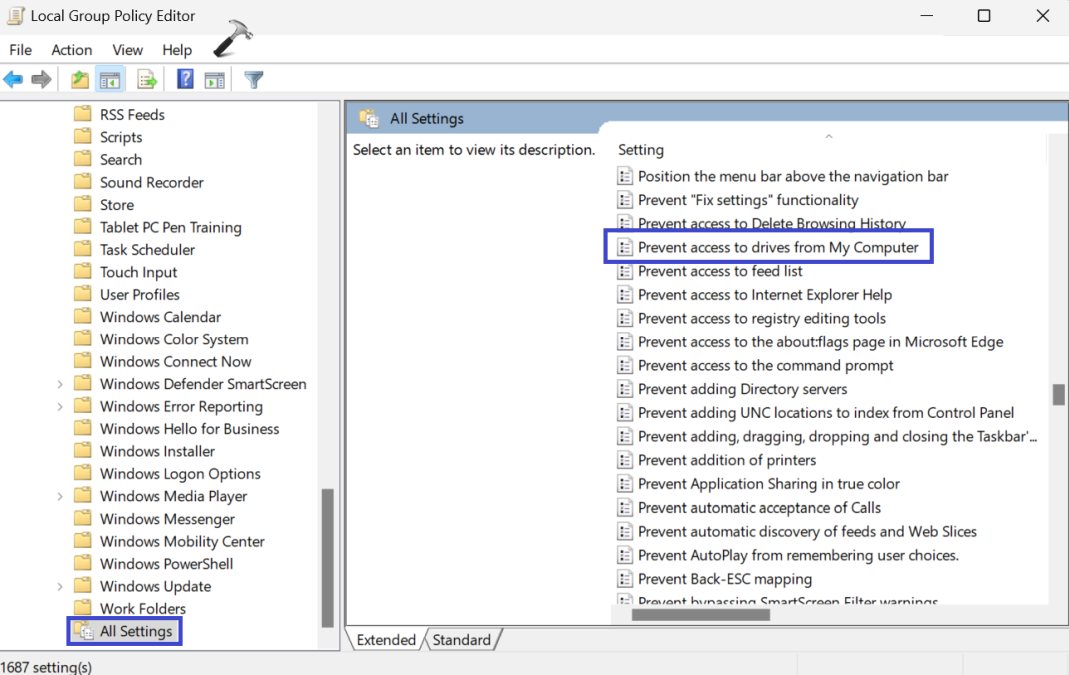This screenshot has width=1069, height=675.
Task: Open the Action menu
Action: pyautogui.click(x=72, y=50)
